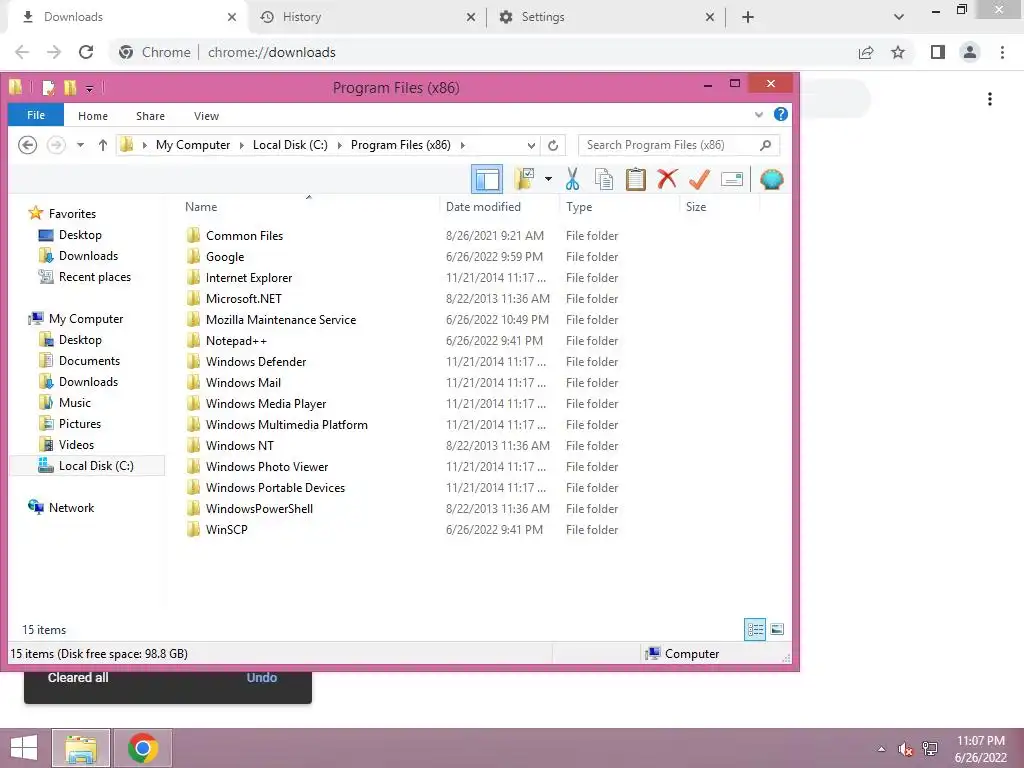Toggle Chrome side panel icon
Screen dimensions: 1024x768
point(938,52)
